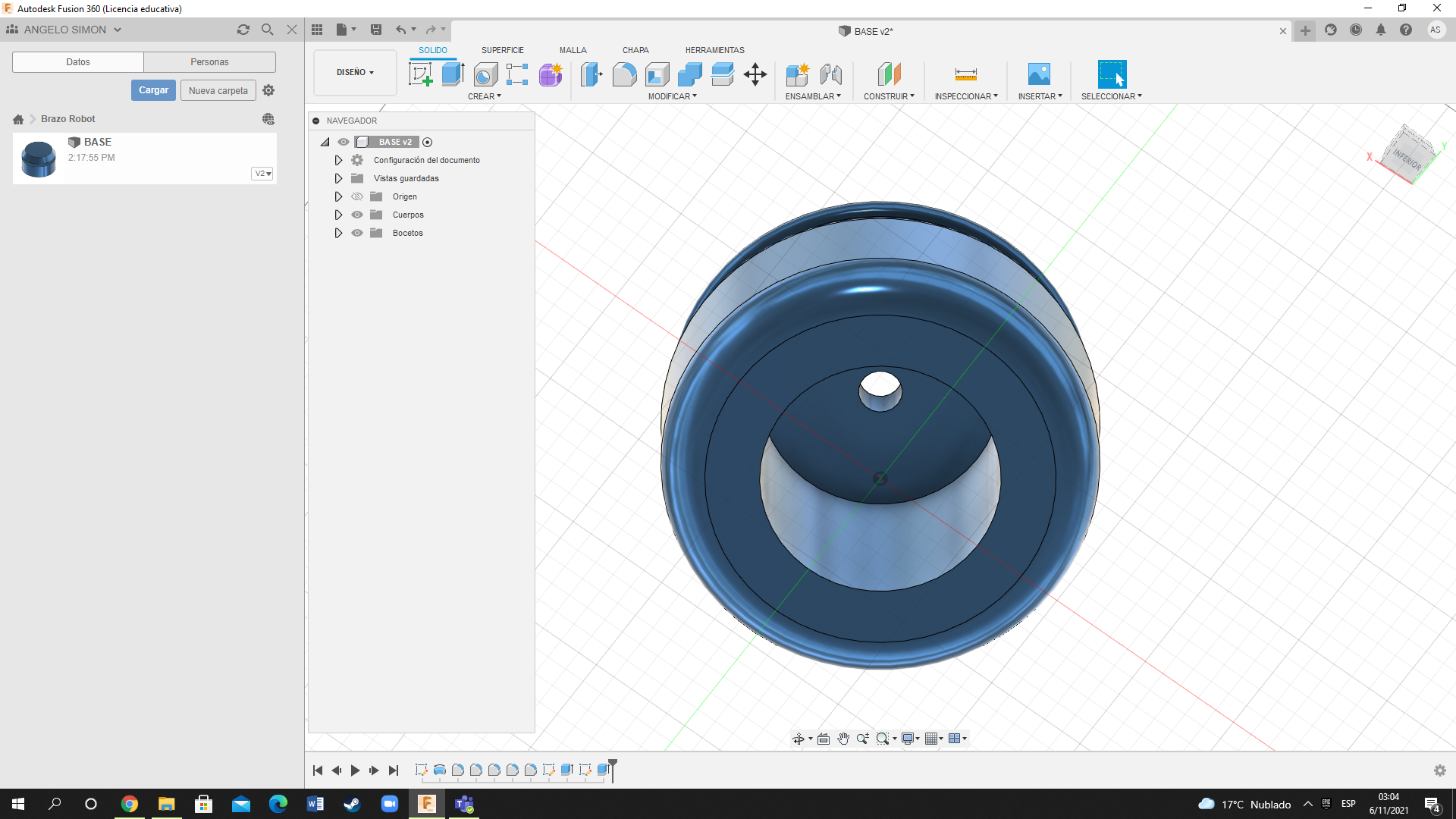The height and width of the screenshot is (819, 1456).
Task: Activate the Select tool icon
Action: coord(1112,74)
